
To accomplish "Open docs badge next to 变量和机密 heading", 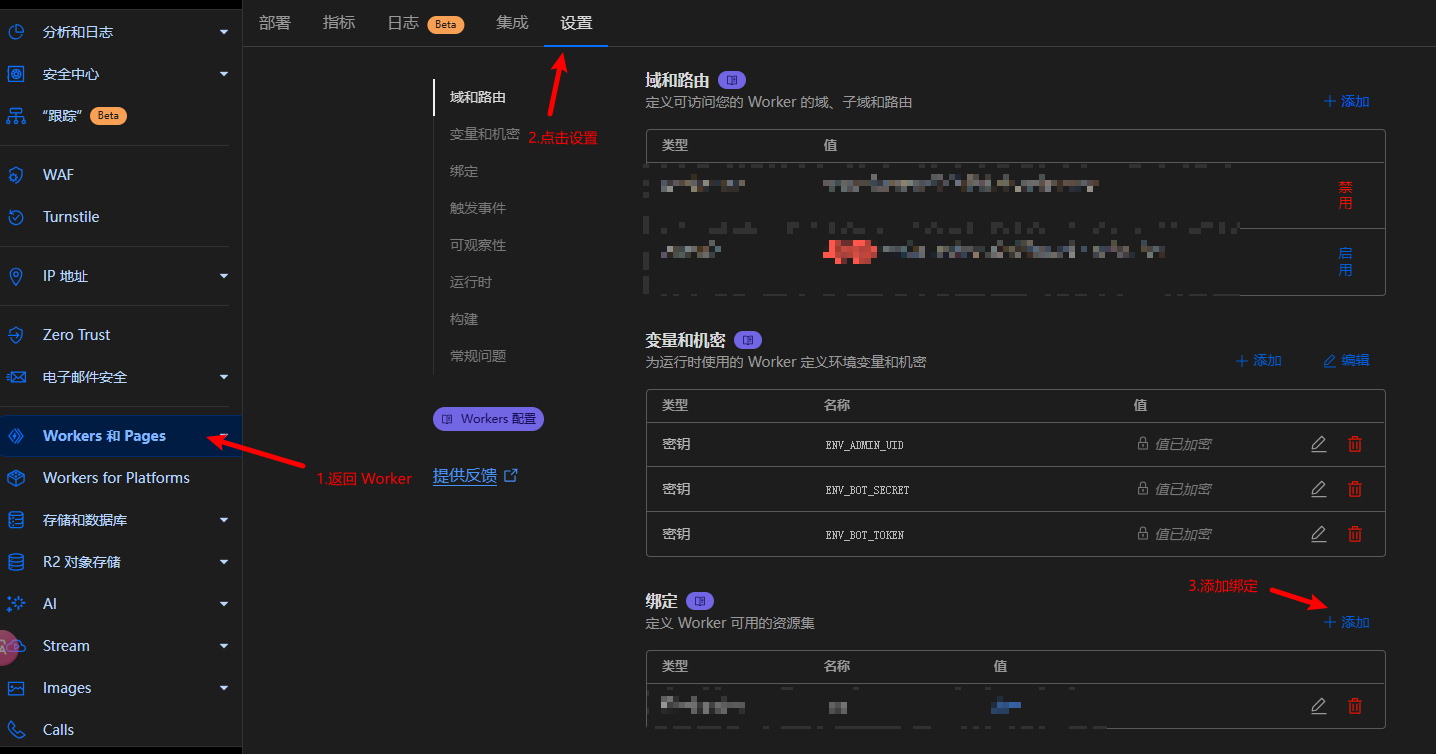I will (x=748, y=340).
